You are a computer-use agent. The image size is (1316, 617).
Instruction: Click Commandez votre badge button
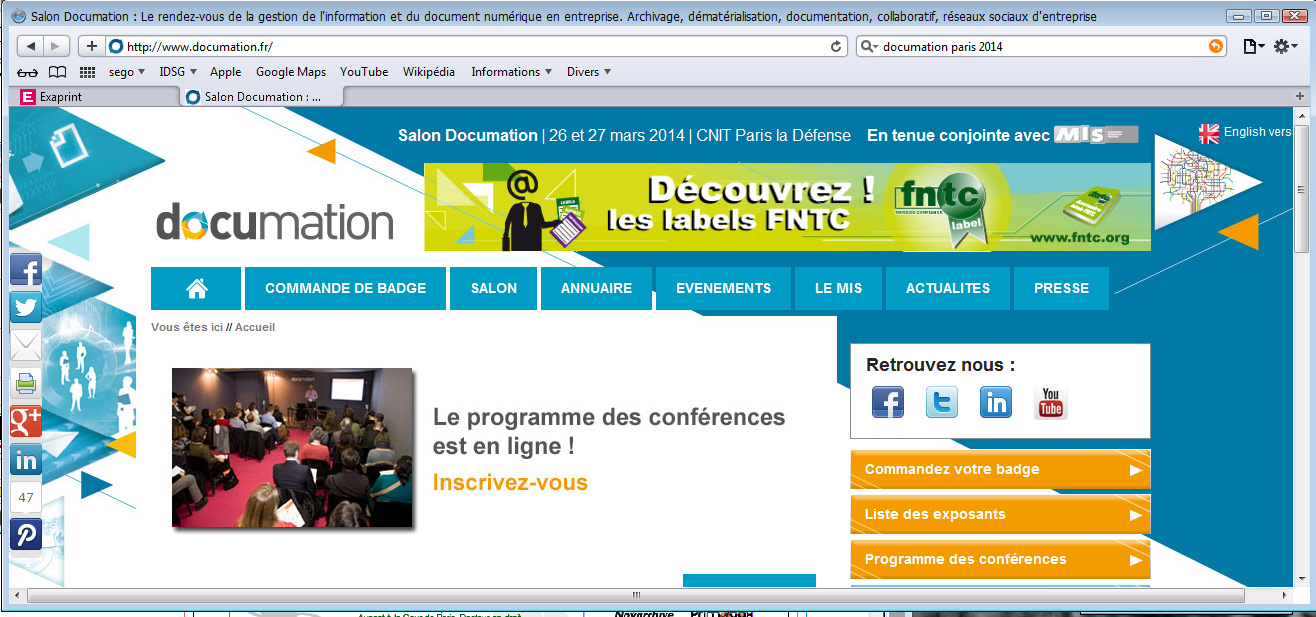1000,469
